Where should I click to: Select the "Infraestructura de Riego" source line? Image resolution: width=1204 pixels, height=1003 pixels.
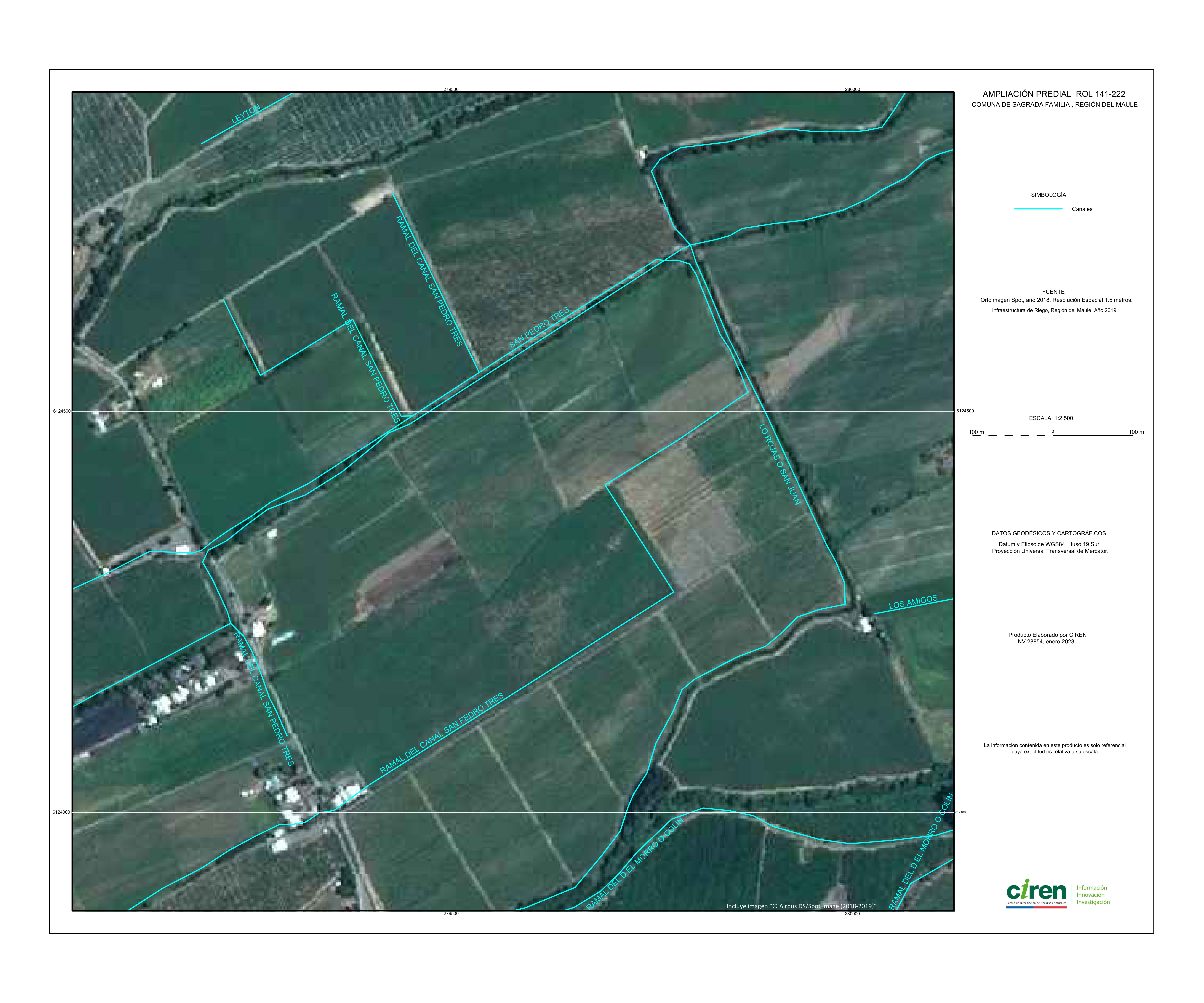click(1055, 311)
